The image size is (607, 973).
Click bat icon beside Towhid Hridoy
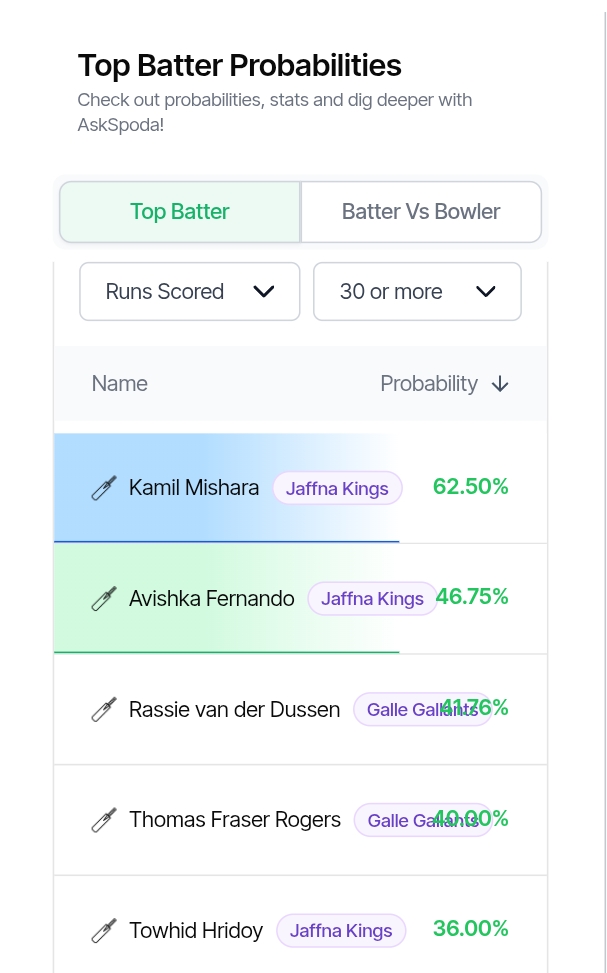[104, 931]
